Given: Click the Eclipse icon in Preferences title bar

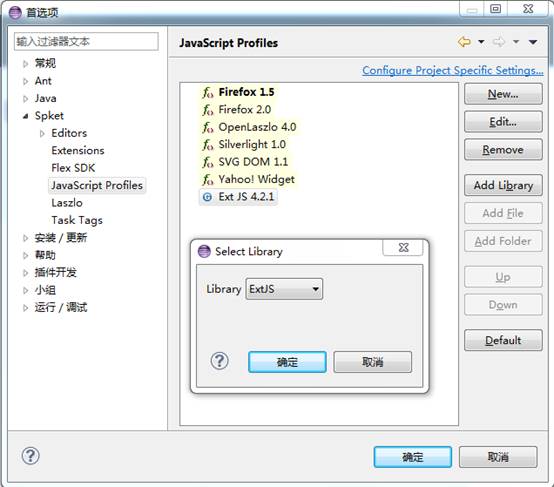Looking at the screenshot, I should coord(15,13).
